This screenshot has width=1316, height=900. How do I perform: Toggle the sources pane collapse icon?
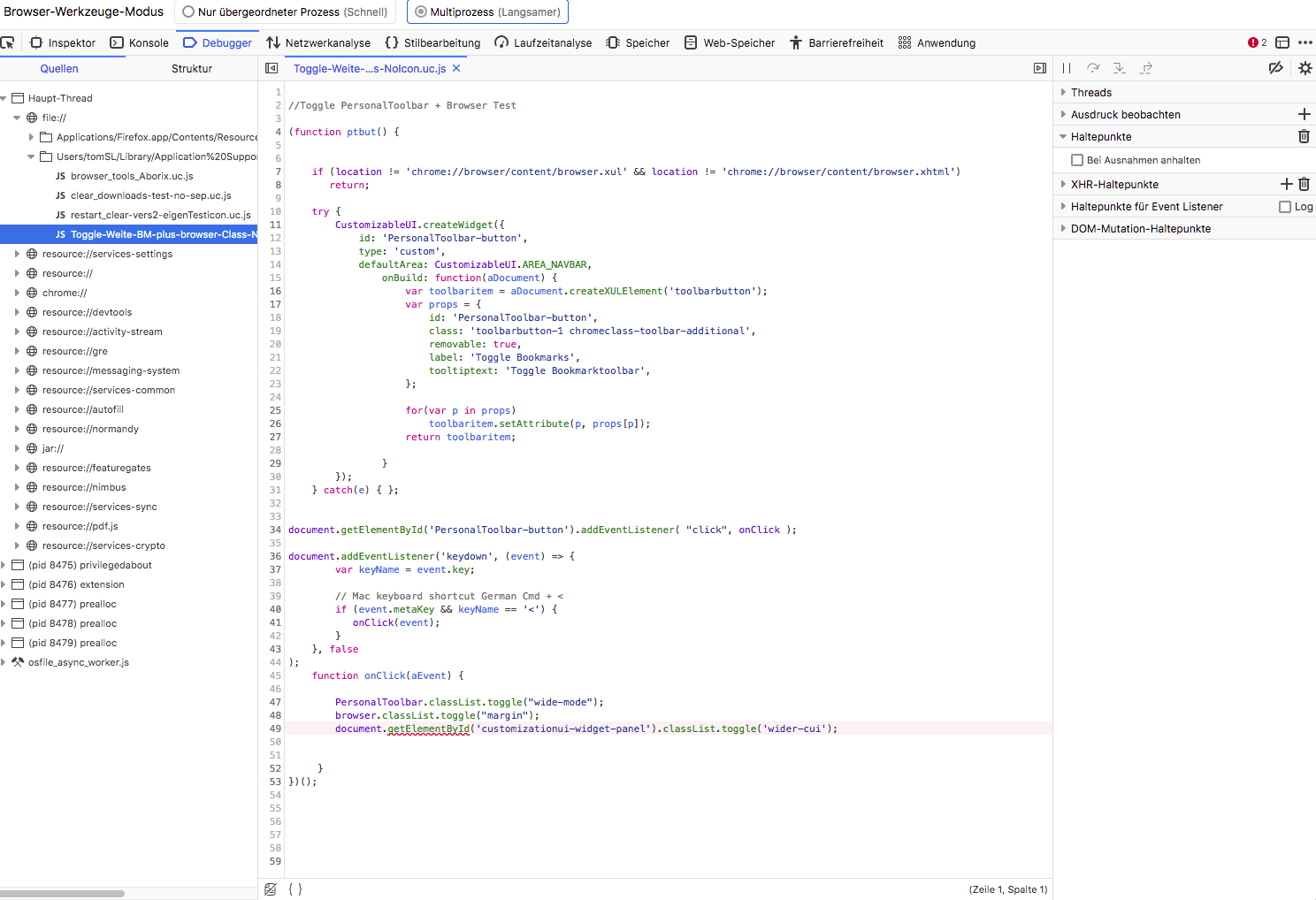(x=272, y=68)
